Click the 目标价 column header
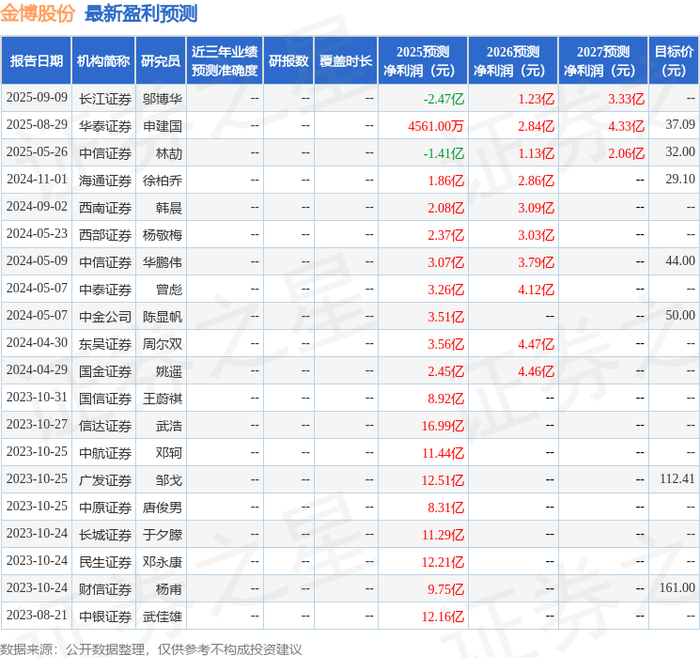This screenshot has width=700, height=658. point(674,61)
